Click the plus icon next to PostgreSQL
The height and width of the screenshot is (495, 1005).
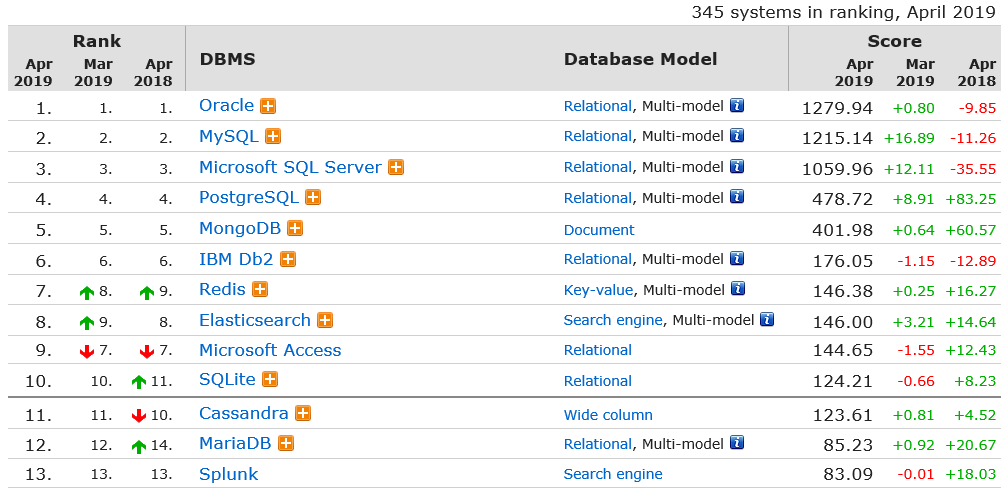coord(313,198)
